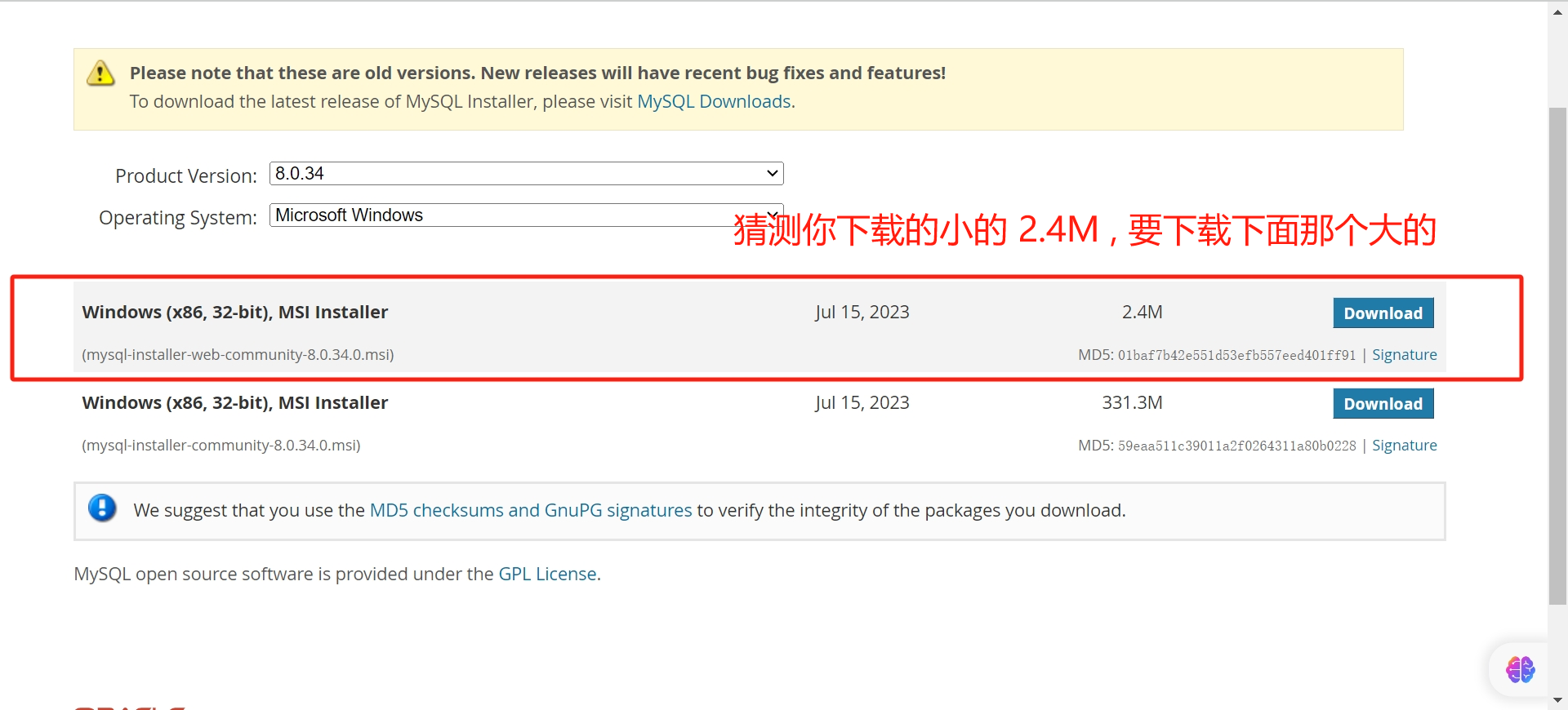Viewport: 1568px width, 710px height.
Task: Open the Operating System Microsoft Windows dropdown
Action: [526, 215]
